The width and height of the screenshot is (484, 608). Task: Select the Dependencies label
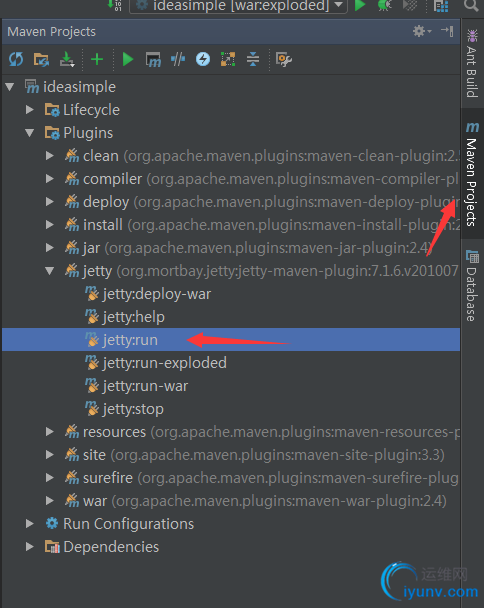[x=111, y=547]
